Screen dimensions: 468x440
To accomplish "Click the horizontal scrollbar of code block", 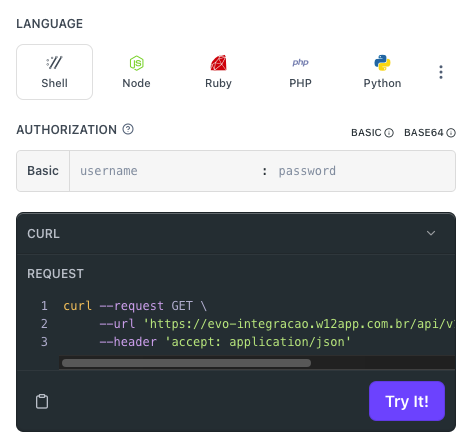I will pos(186,363).
